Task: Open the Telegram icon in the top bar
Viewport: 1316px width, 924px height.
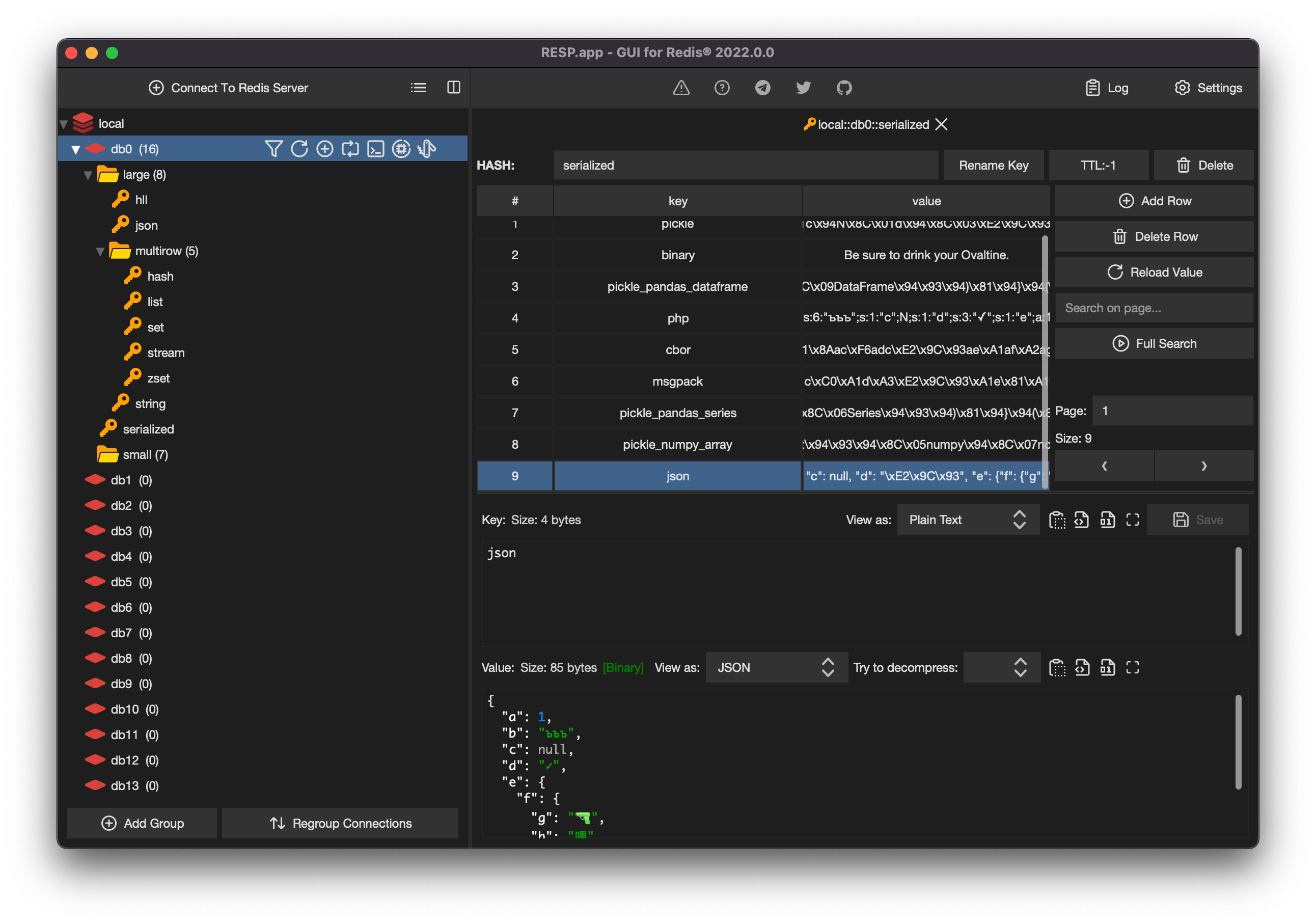Action: (762, 88)
